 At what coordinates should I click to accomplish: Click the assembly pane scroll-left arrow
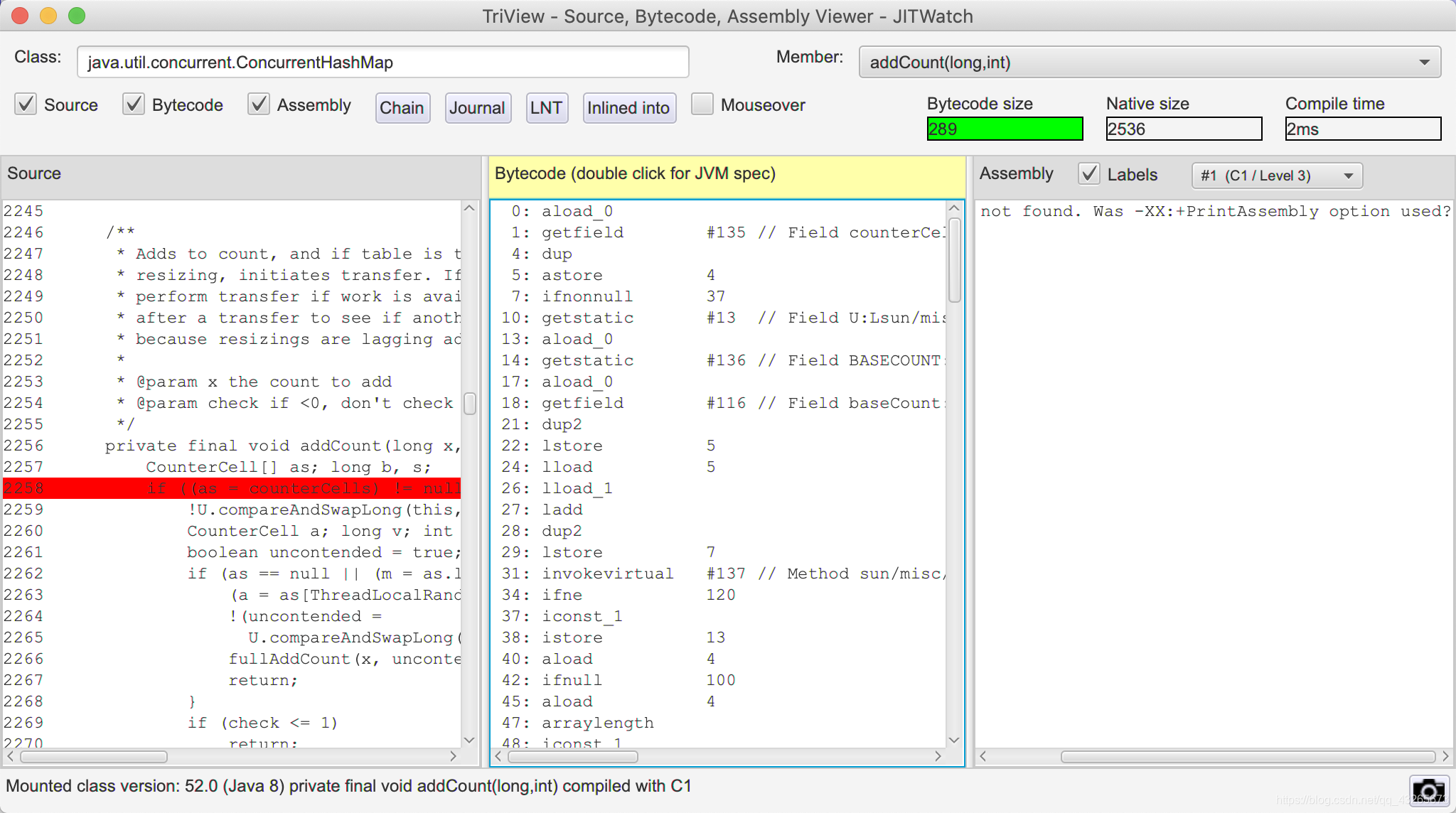point(983,757)
